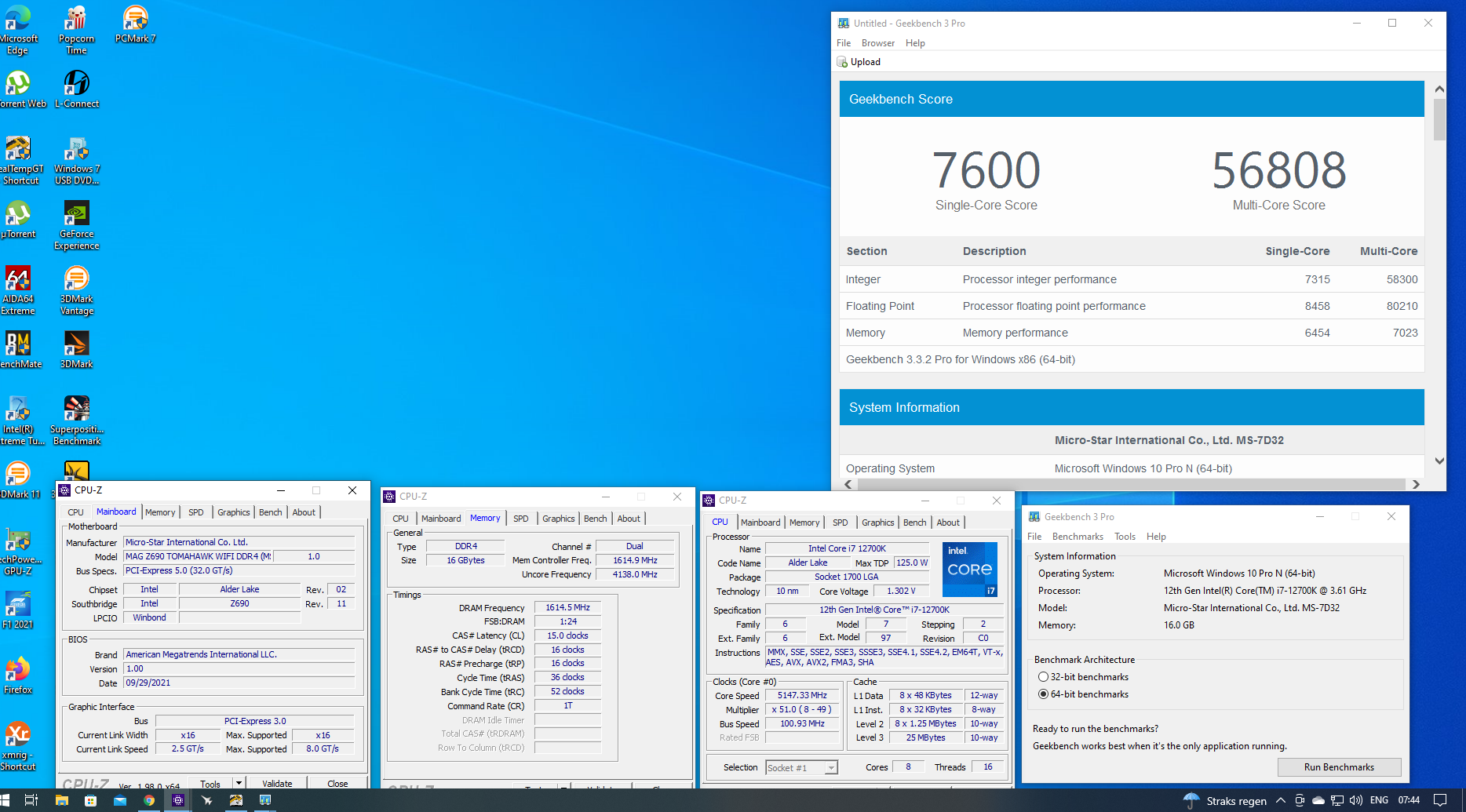Open Microsoft Store from taskbar

[x=90, y=800]
